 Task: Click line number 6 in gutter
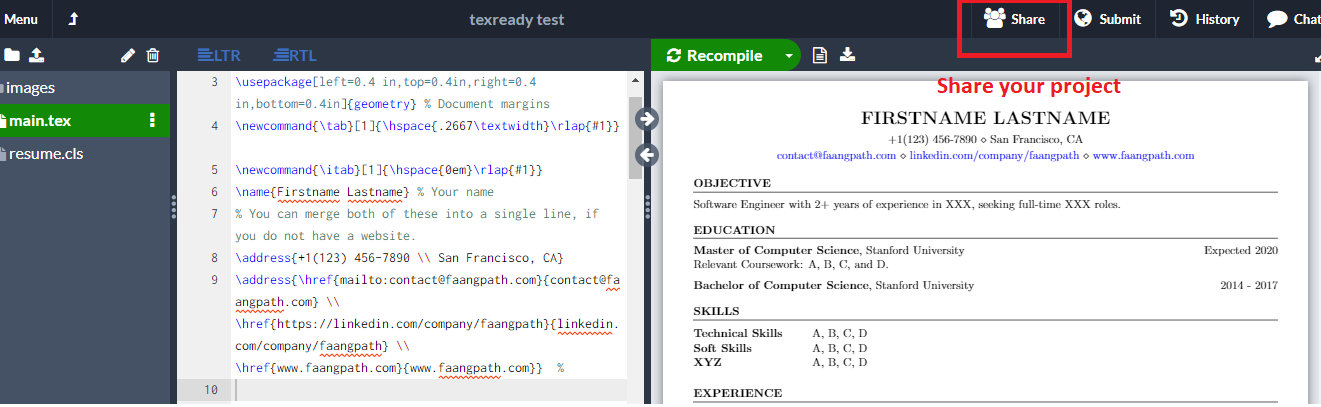(x=214, y=192)
